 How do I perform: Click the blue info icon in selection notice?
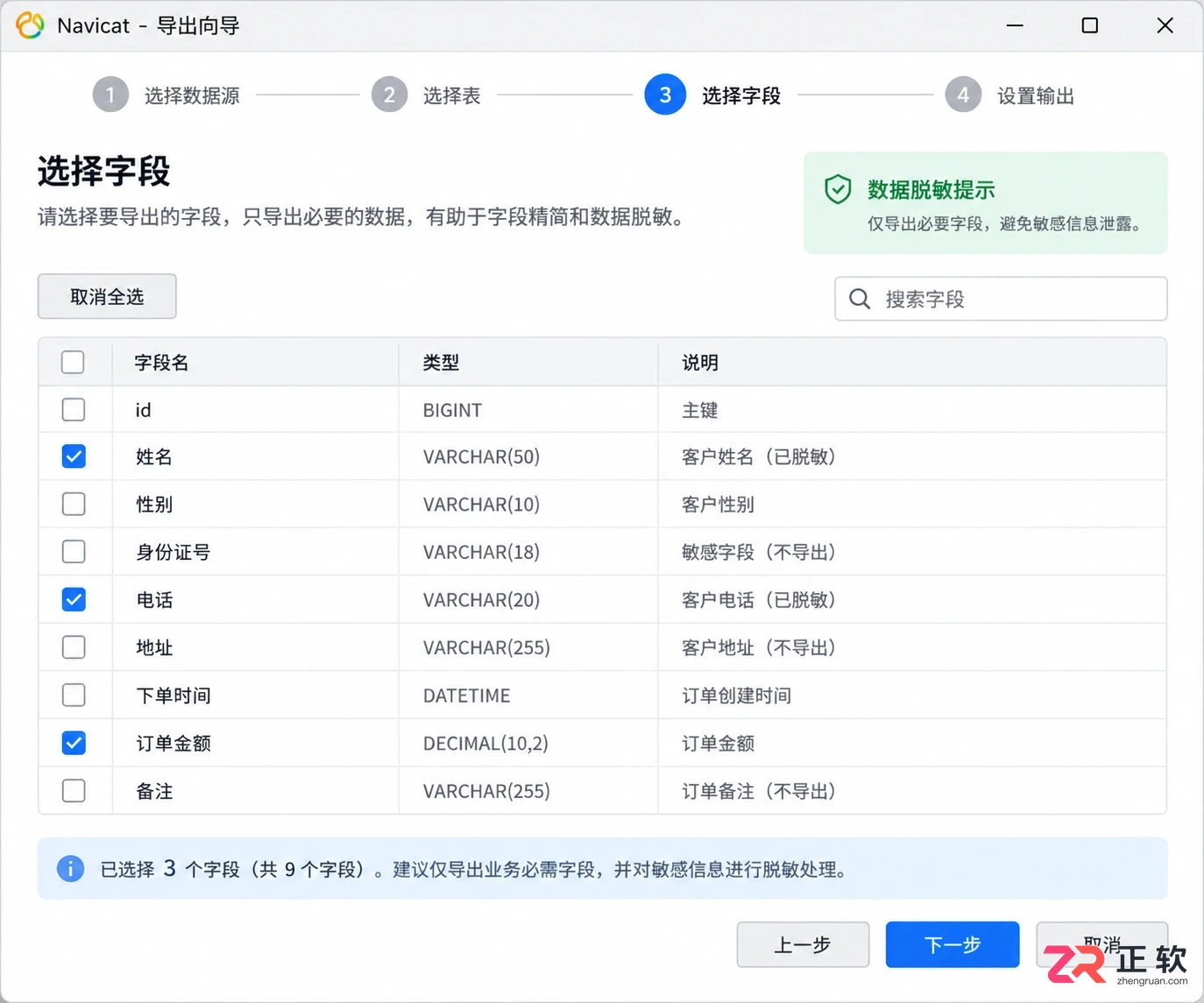[71, 868]
